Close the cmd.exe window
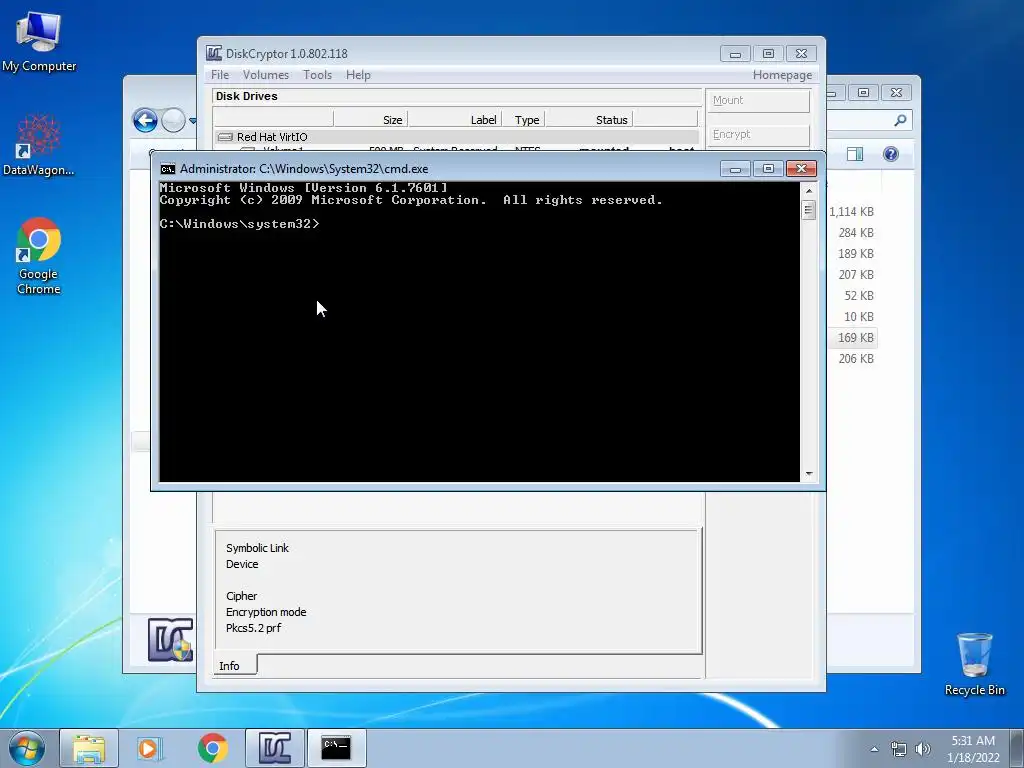Viewport: 1024px width, 768px height. pyautogui.click(x=801, y=169)
